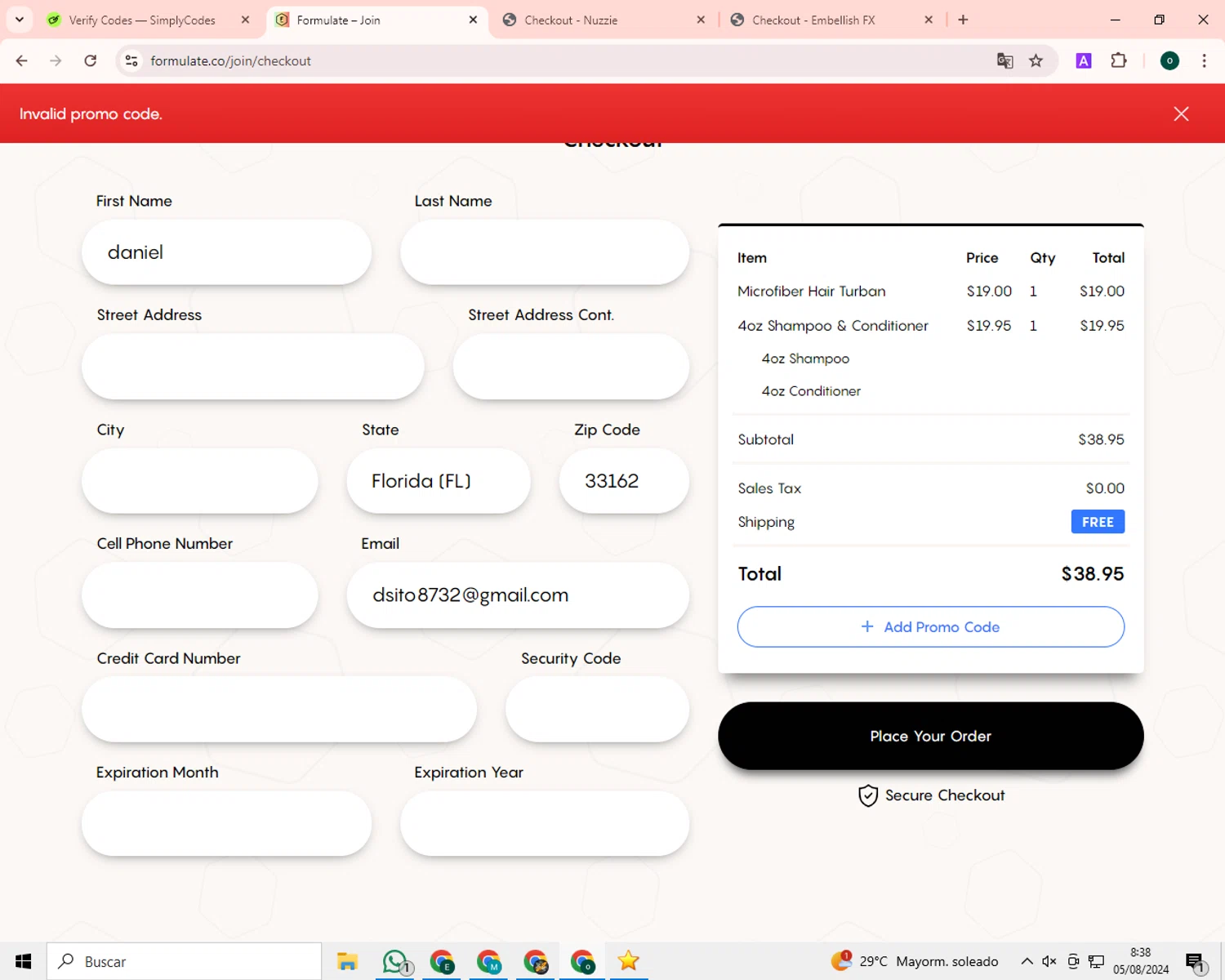Go forward in browser history
This screenshot has height=980, width=1225.
click(56, 60)
